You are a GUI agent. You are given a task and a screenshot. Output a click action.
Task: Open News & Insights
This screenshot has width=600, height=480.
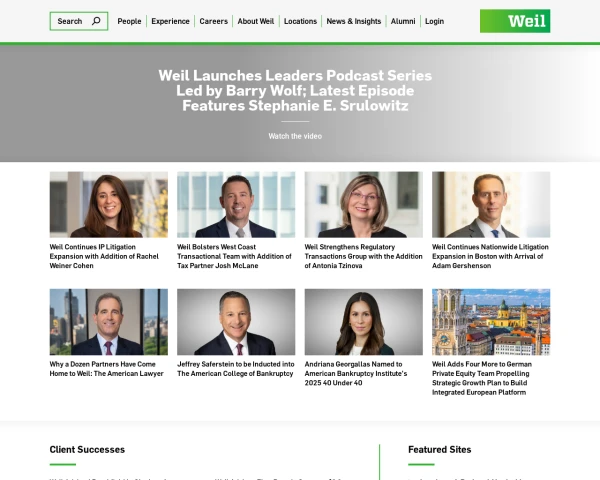pos(354,21)
